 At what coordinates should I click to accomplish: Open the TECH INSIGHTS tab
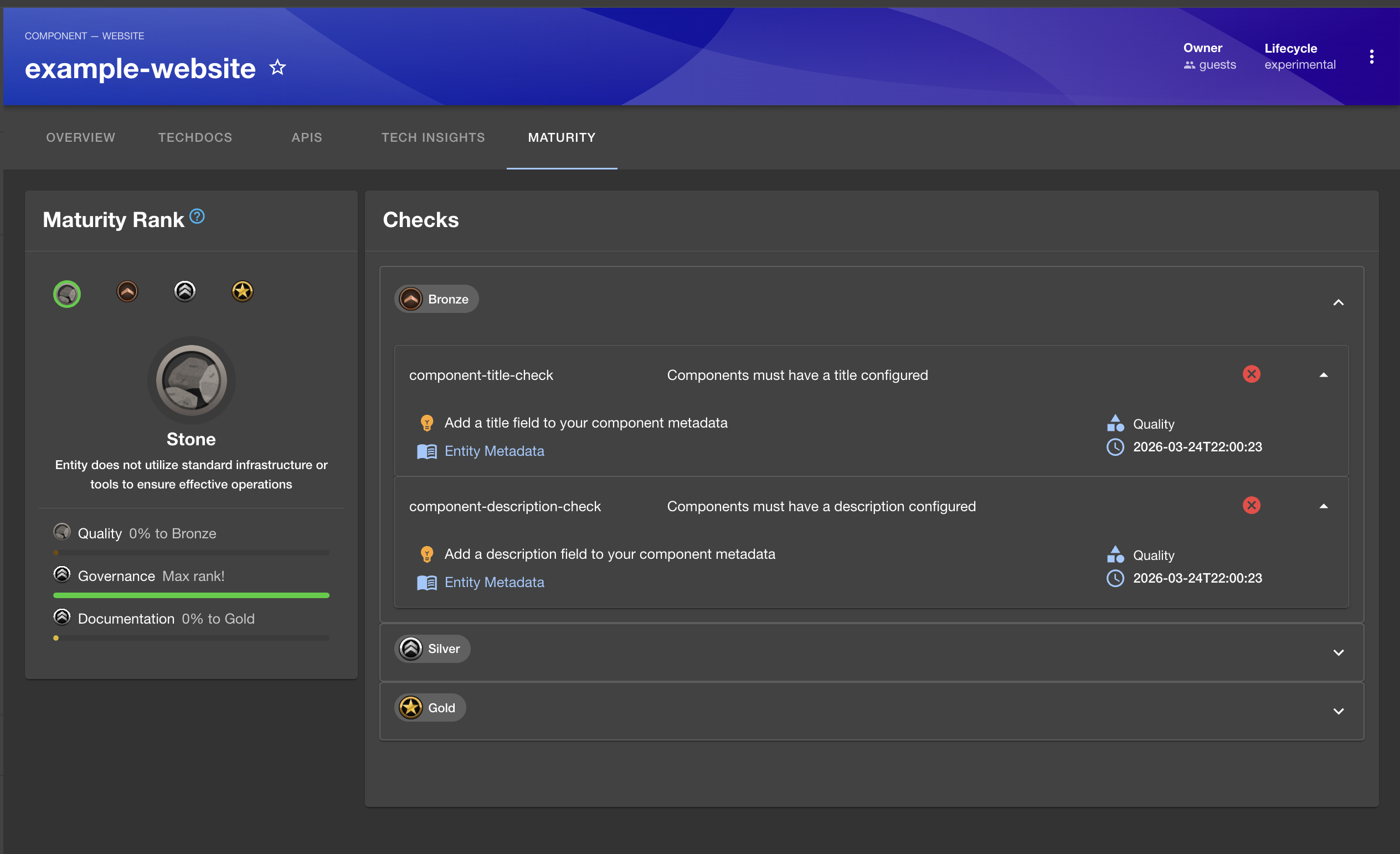[x=433, y=137]
